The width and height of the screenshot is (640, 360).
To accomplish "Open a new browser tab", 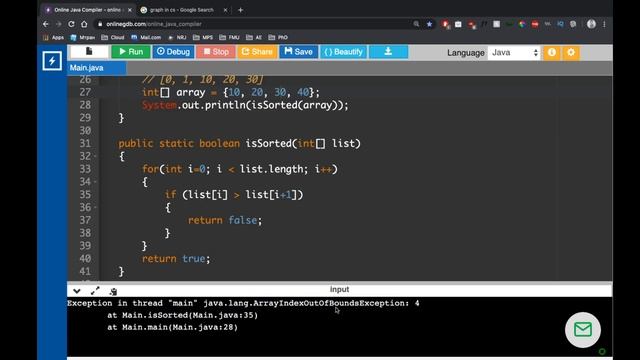I will 240,10.
